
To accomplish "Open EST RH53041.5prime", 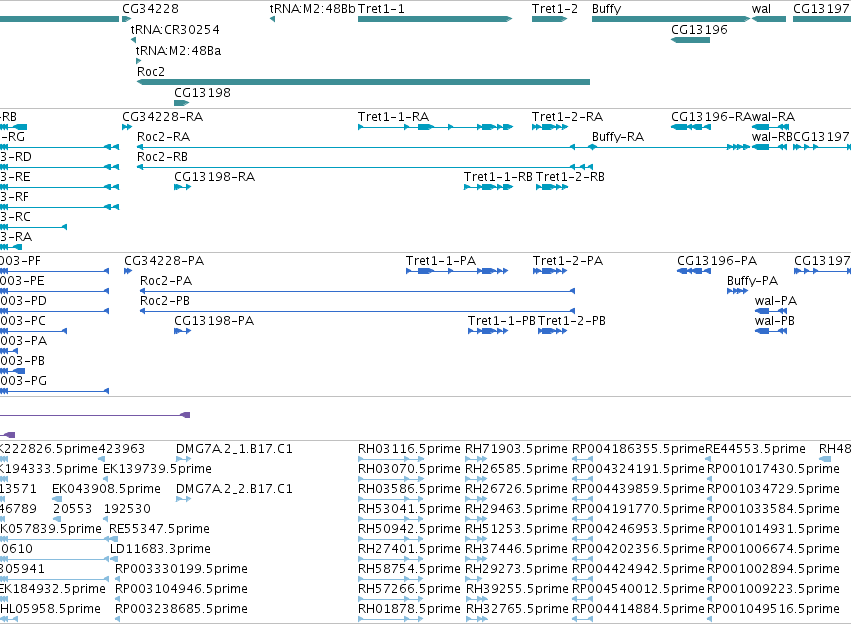I will 409,510.
